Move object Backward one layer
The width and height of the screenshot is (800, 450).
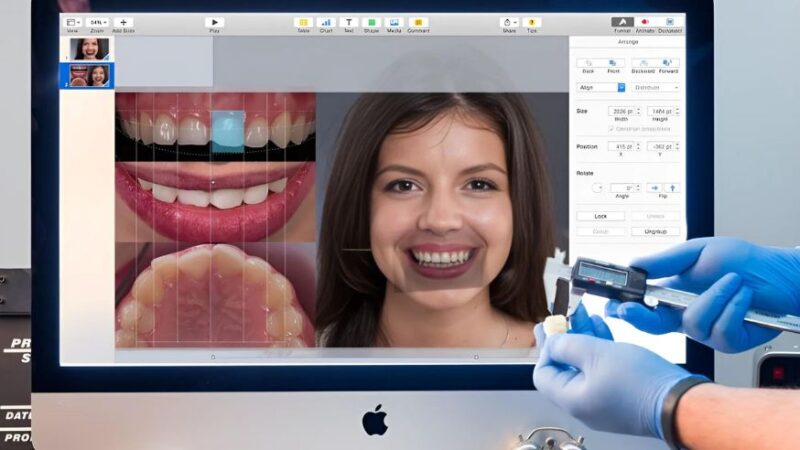click(643, 63)
